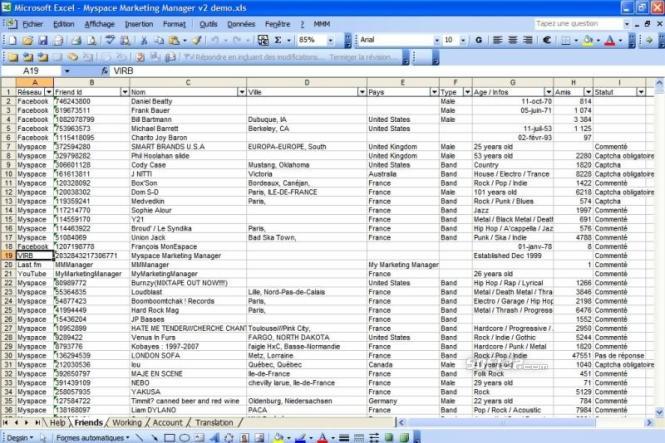665x443 pixels.
Task: Undo the last action with the Undo arrow
Action: [215, 40]
